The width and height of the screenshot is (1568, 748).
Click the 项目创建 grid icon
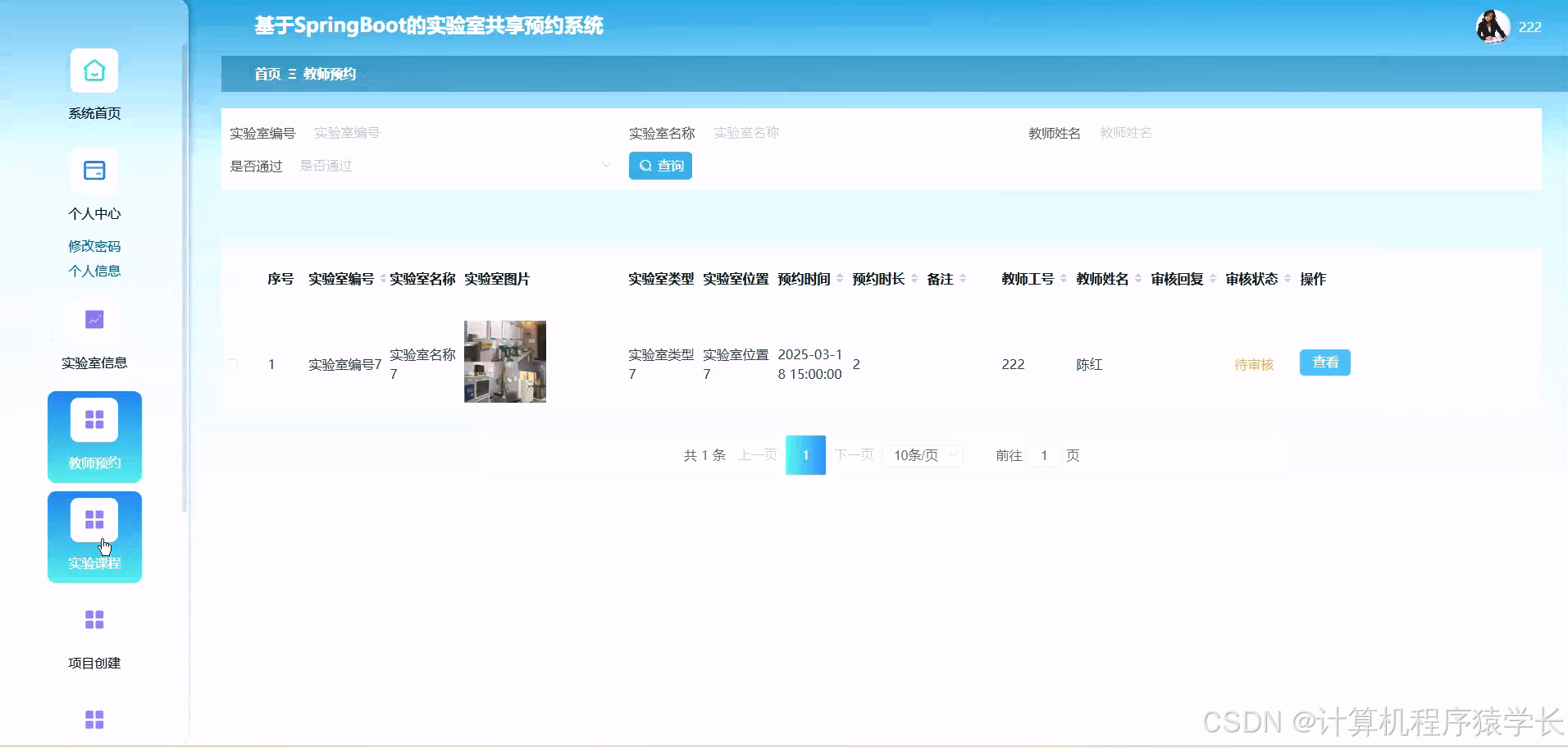point(94,620)
